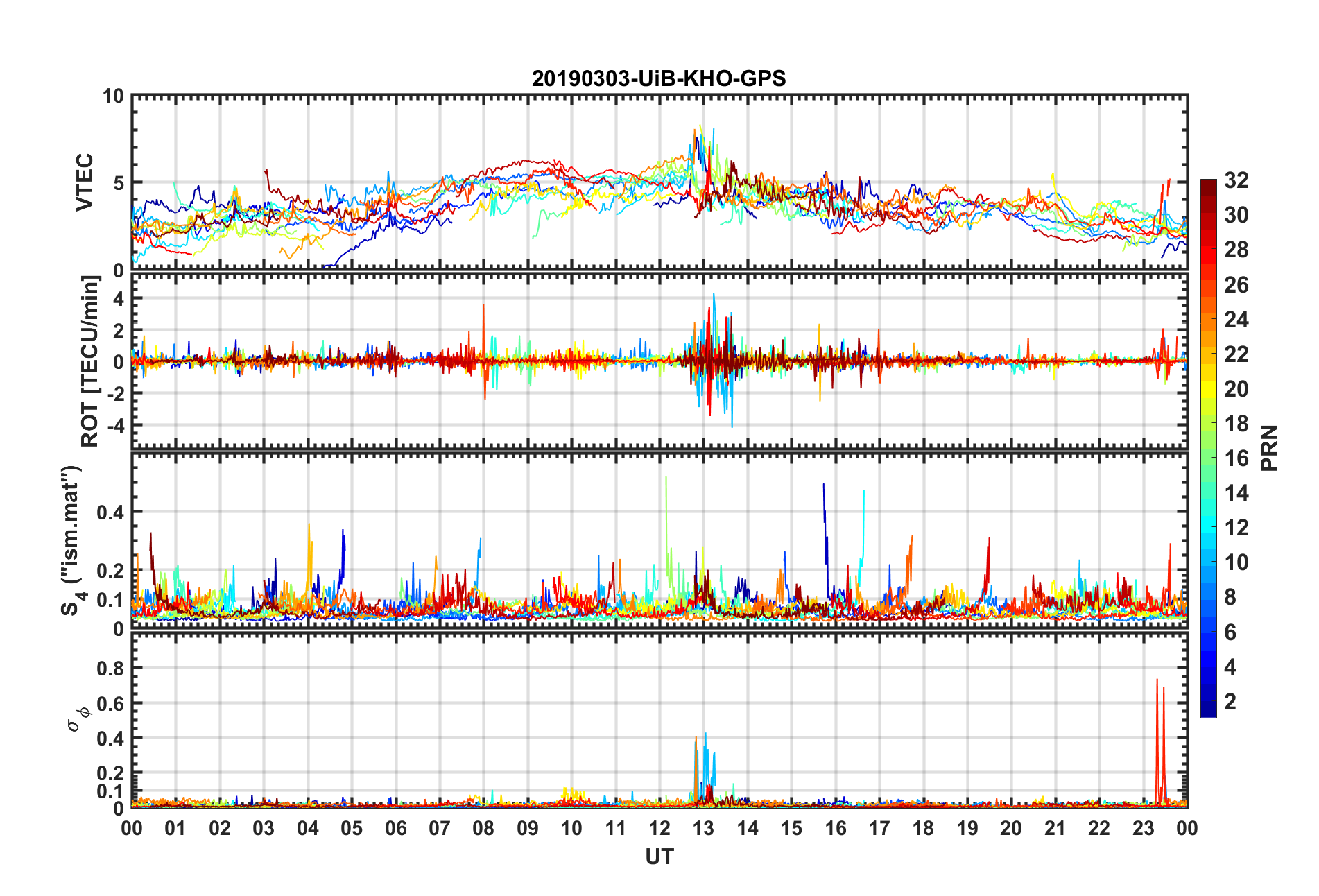Click x-axis hour label 15

point(791,828)
